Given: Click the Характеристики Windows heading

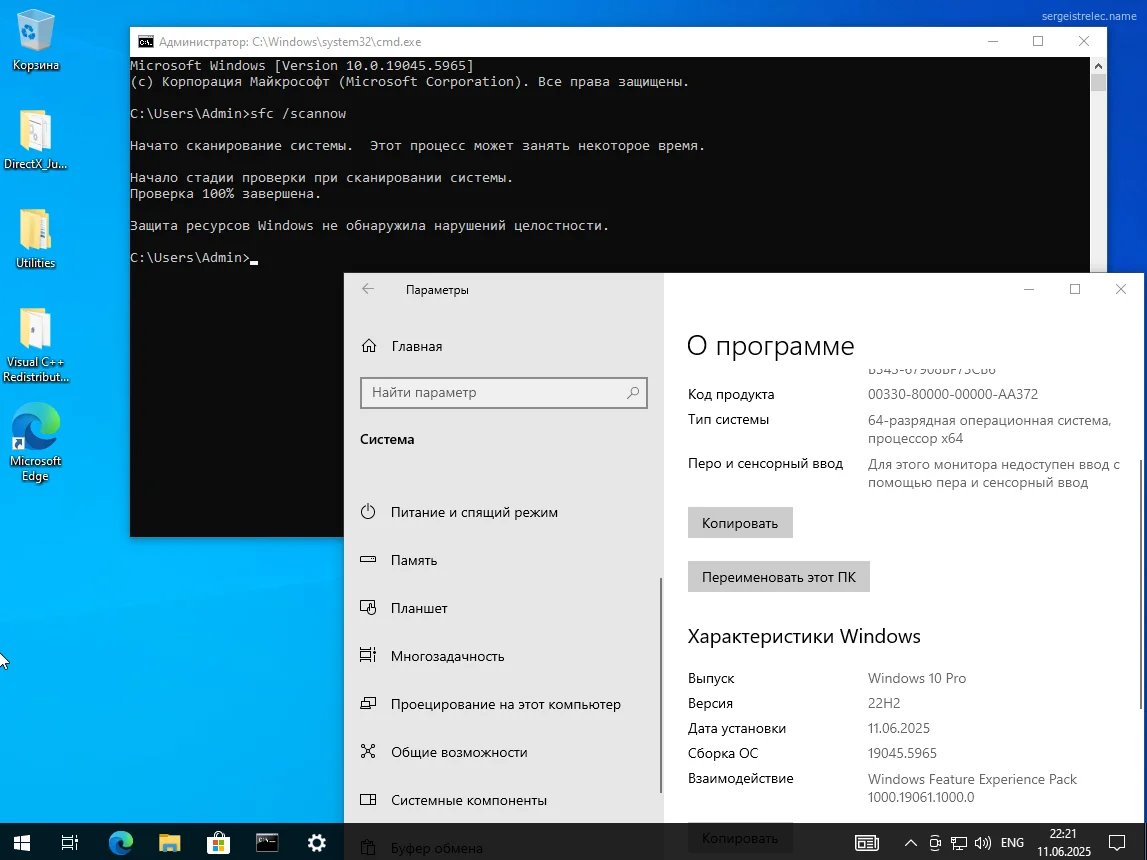Looking at the screenshot, I should (x=804, y=636).
